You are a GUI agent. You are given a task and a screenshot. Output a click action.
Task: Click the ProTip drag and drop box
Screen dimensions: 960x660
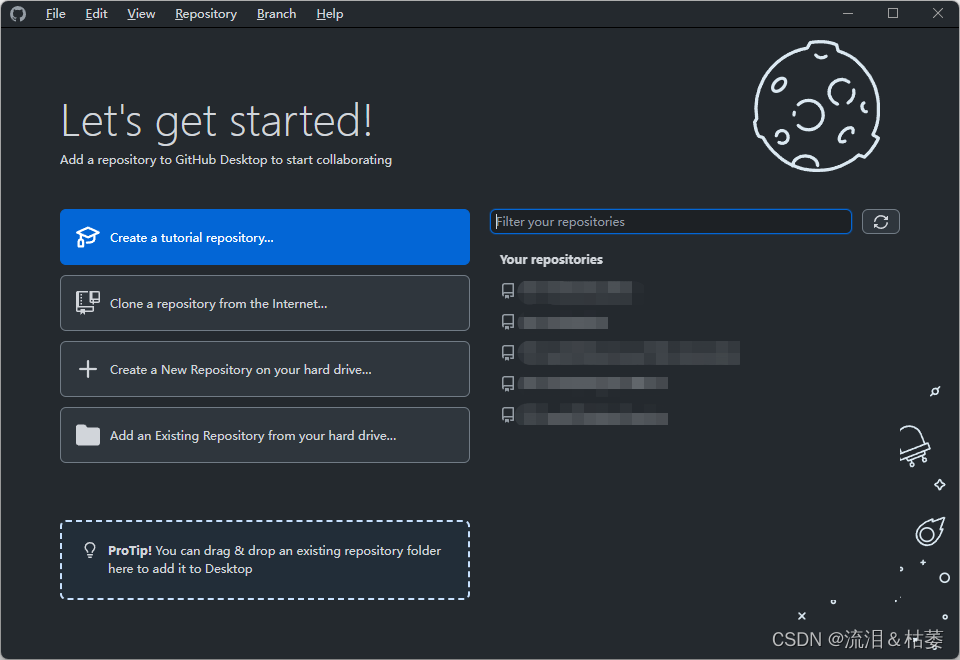[264, 560]
